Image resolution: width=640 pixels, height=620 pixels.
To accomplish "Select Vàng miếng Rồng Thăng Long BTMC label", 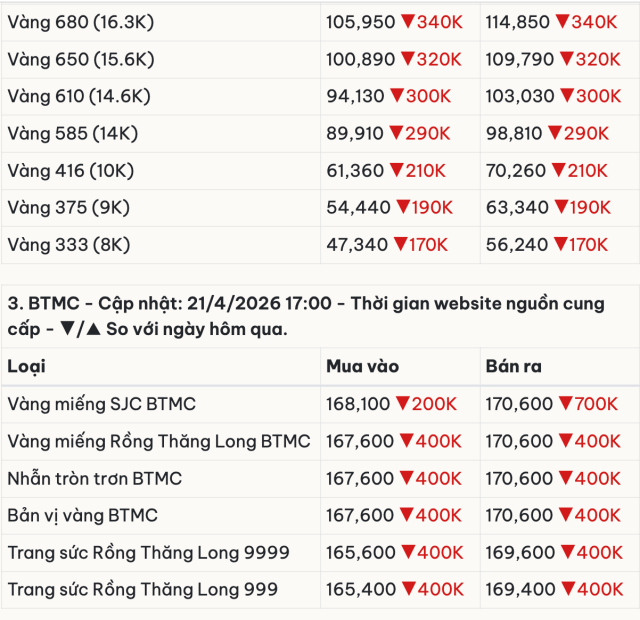I will tap(158, 441).
